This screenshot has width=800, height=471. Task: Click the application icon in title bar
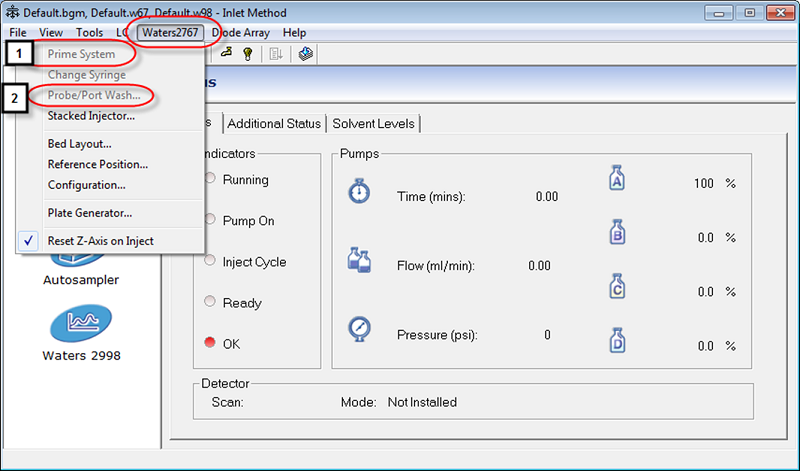click(x=12, y=12)
